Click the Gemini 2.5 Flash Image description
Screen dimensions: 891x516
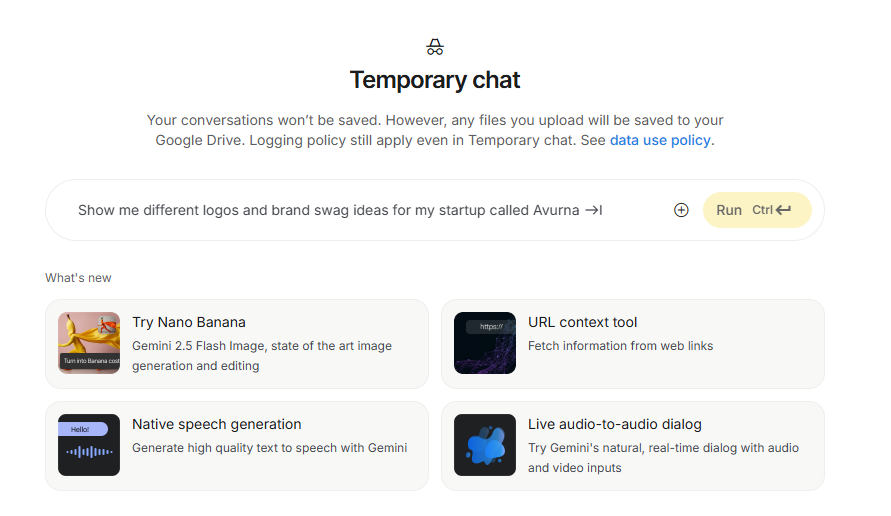pos(262,356)
